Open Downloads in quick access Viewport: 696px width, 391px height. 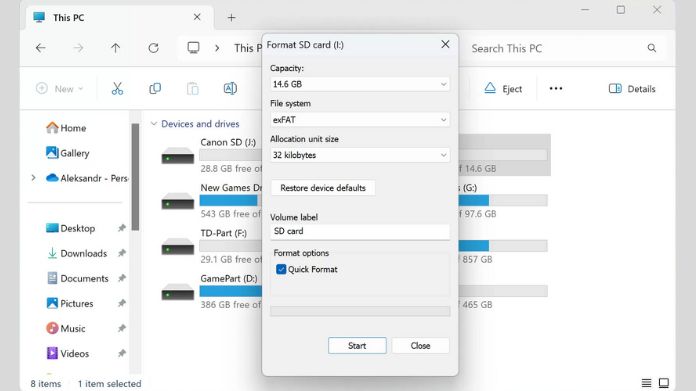click(x=77, y=253)
